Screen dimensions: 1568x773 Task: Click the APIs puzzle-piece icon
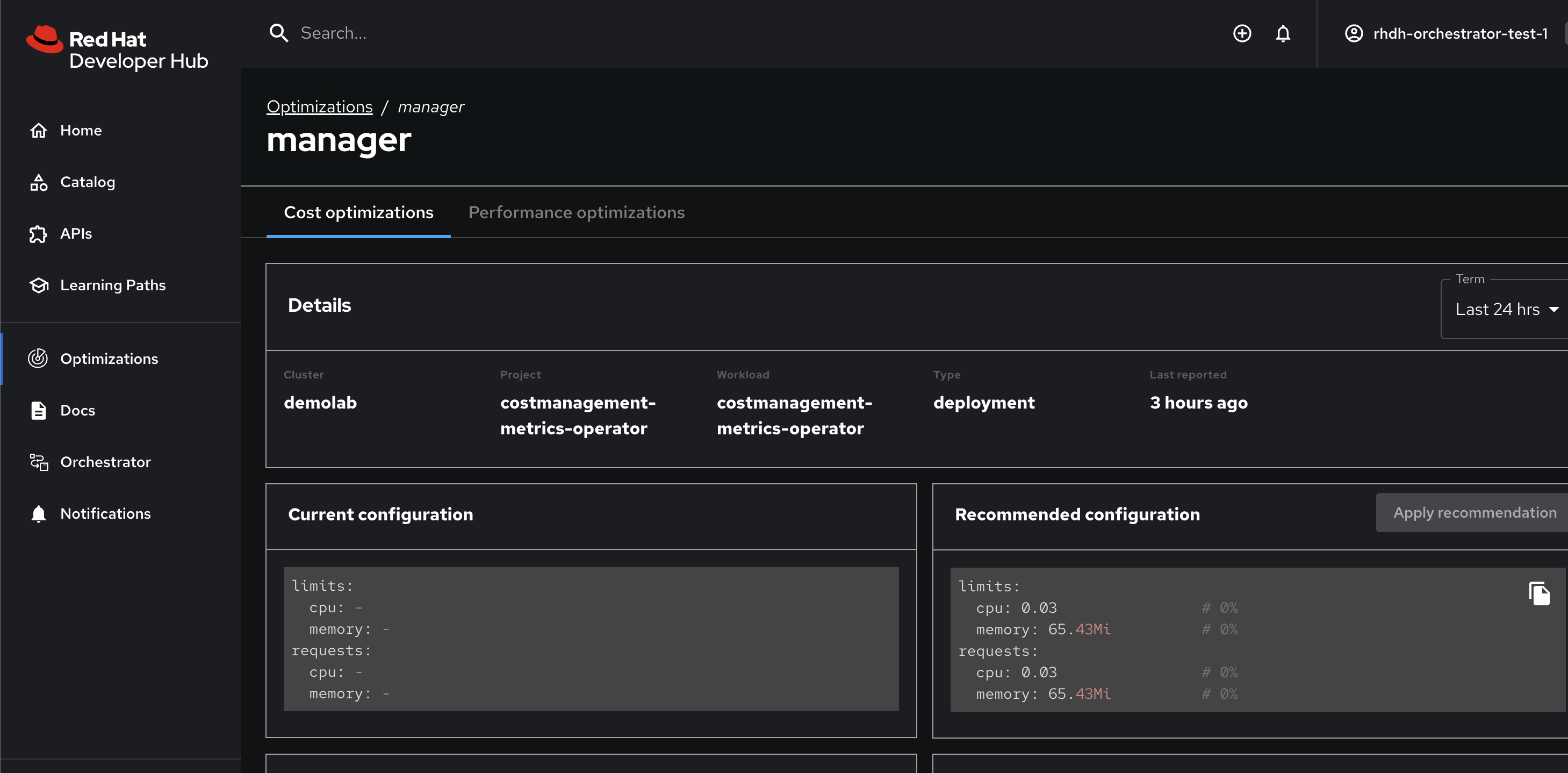point(38,234)
